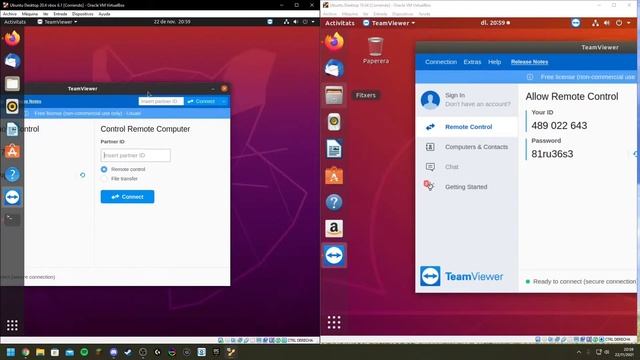Open Thunderbird in the right VM dock

point(334,68)
